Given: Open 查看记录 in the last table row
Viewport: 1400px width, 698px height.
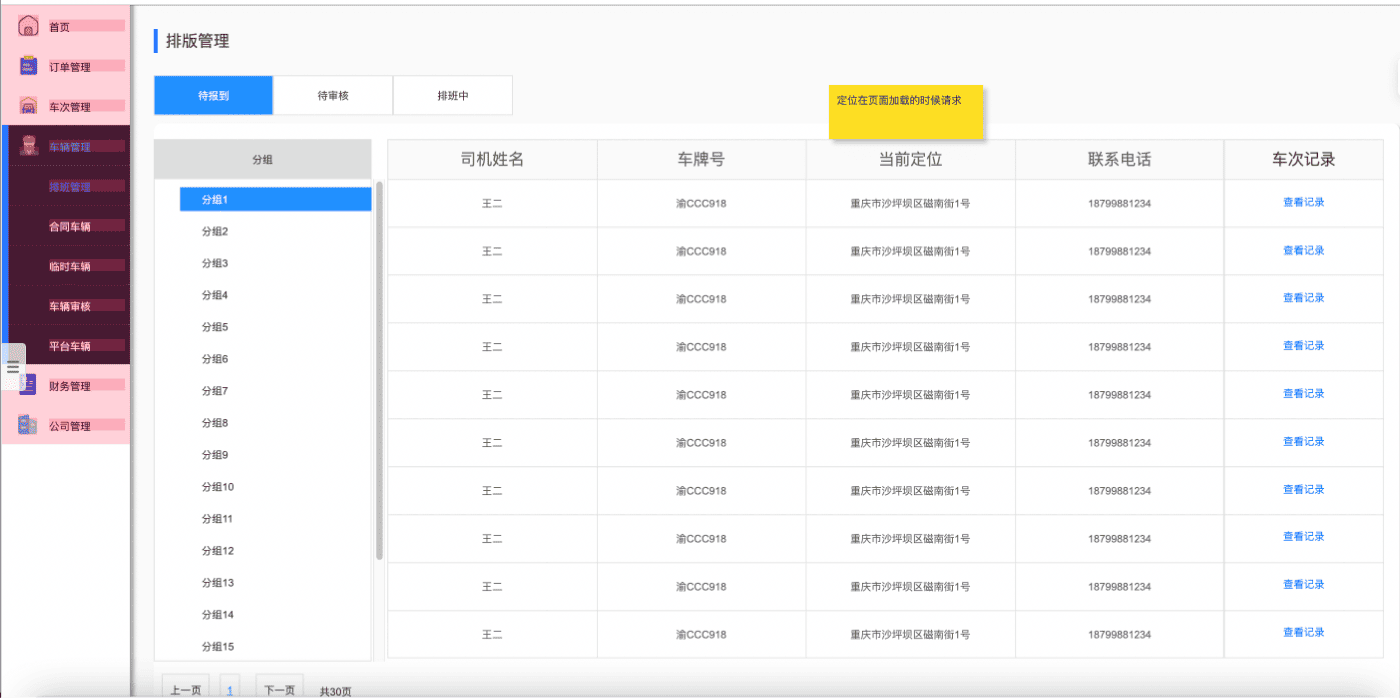Looking at the screenshot, I should tap(1303, 633).
